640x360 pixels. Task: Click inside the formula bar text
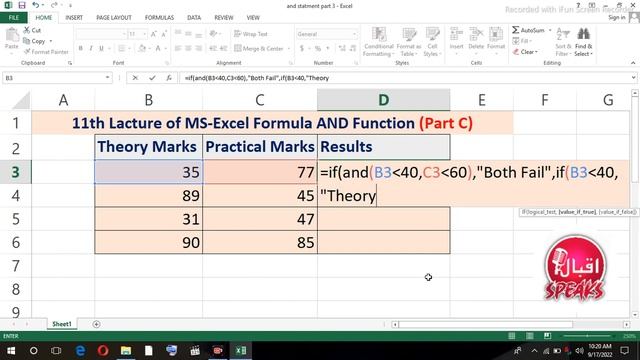(x=404, y=78)
